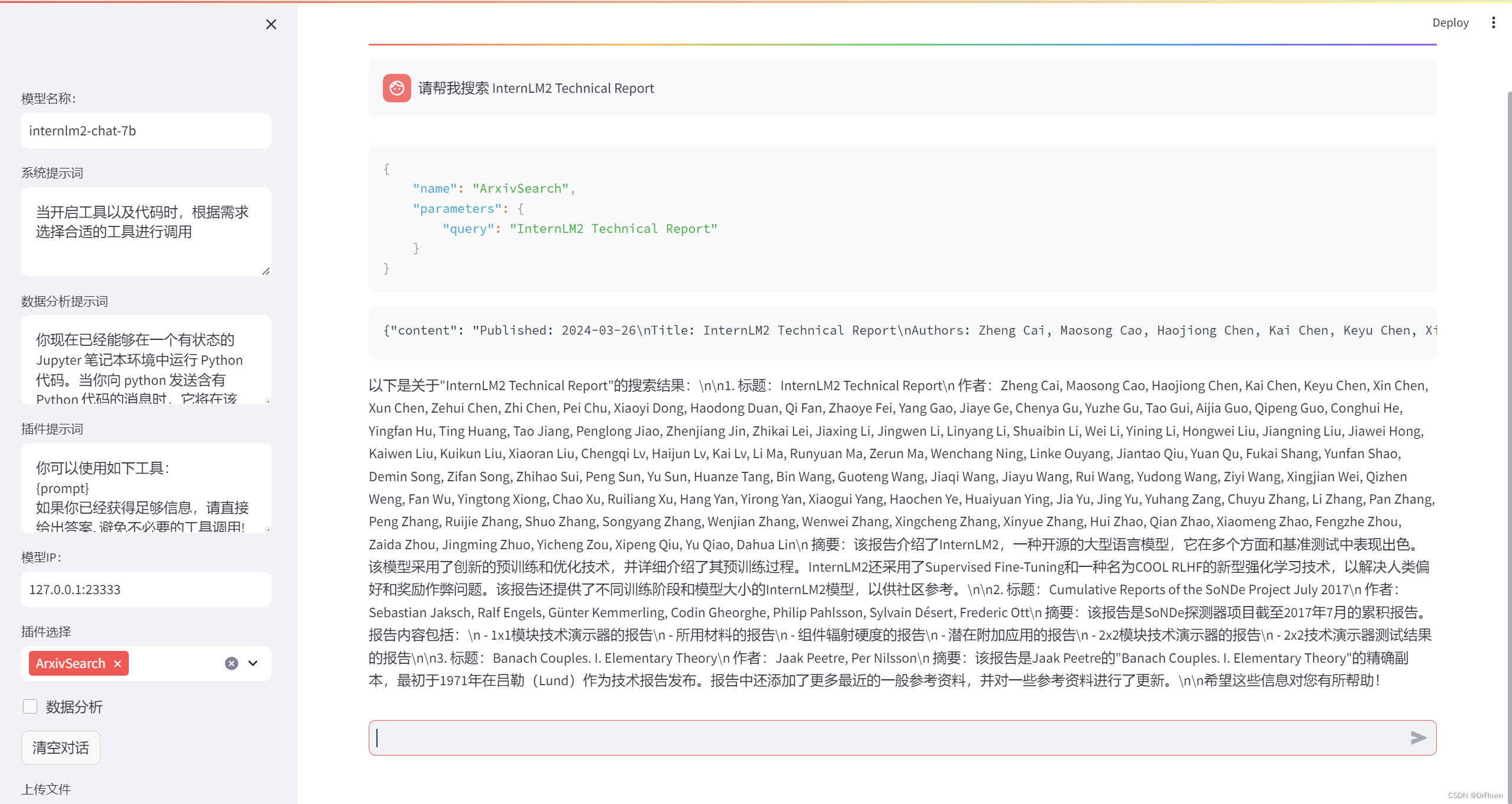This screenshot has height=804, width=1512.
Task: Click the "上传文件" label
Action: point(46,789)
